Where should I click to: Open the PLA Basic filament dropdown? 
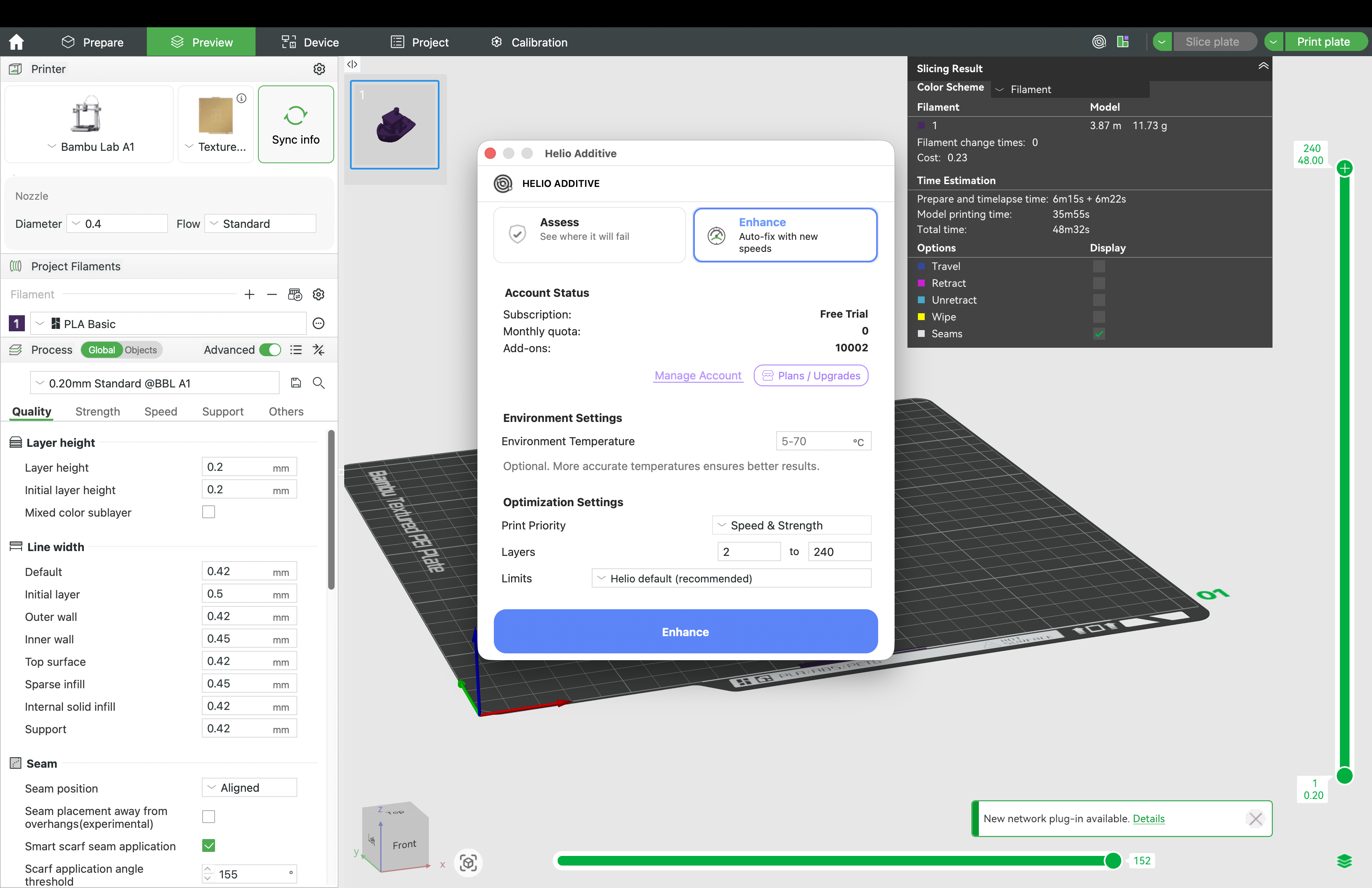click(x=168, y=323)
